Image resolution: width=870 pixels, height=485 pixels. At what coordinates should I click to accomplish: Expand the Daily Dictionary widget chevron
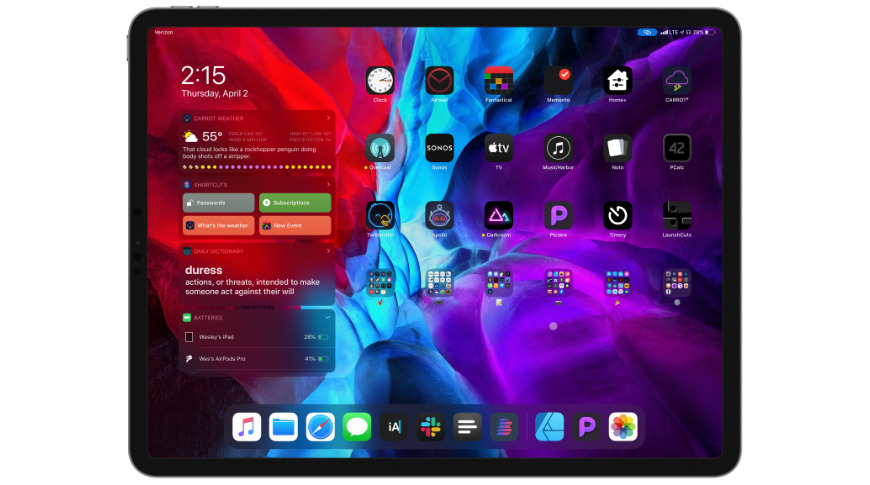pyautogui.click(x=328, y=251)
